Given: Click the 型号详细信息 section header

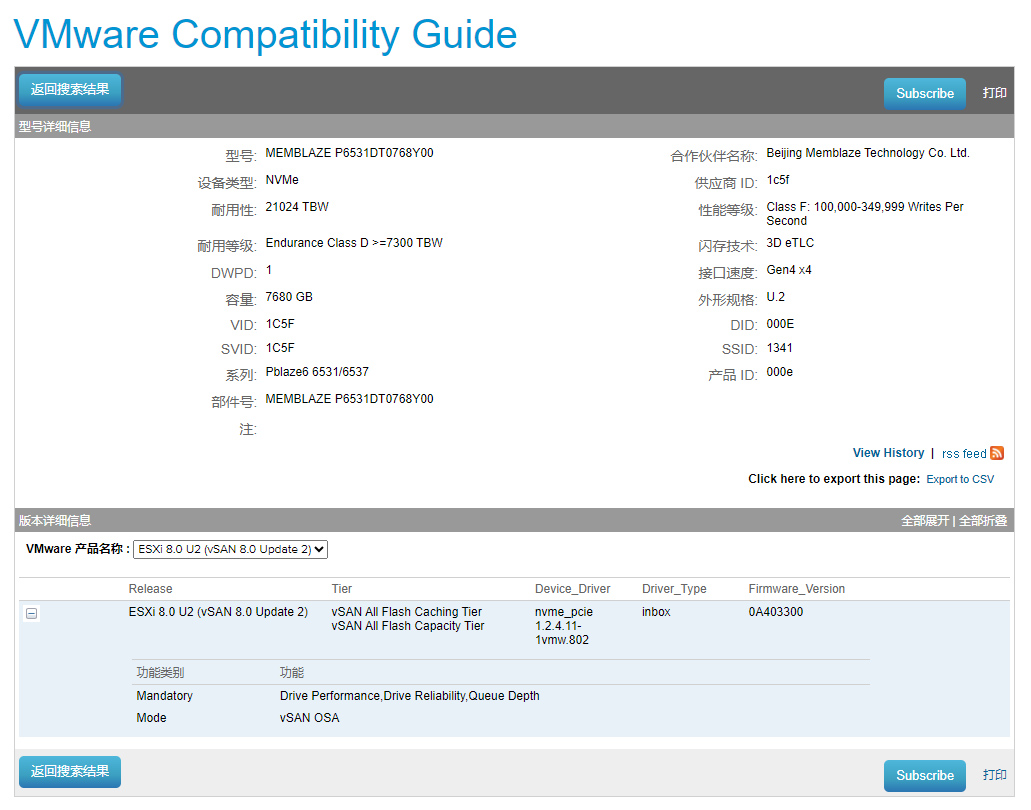Looking at the screenshot, I should (55, 127).
